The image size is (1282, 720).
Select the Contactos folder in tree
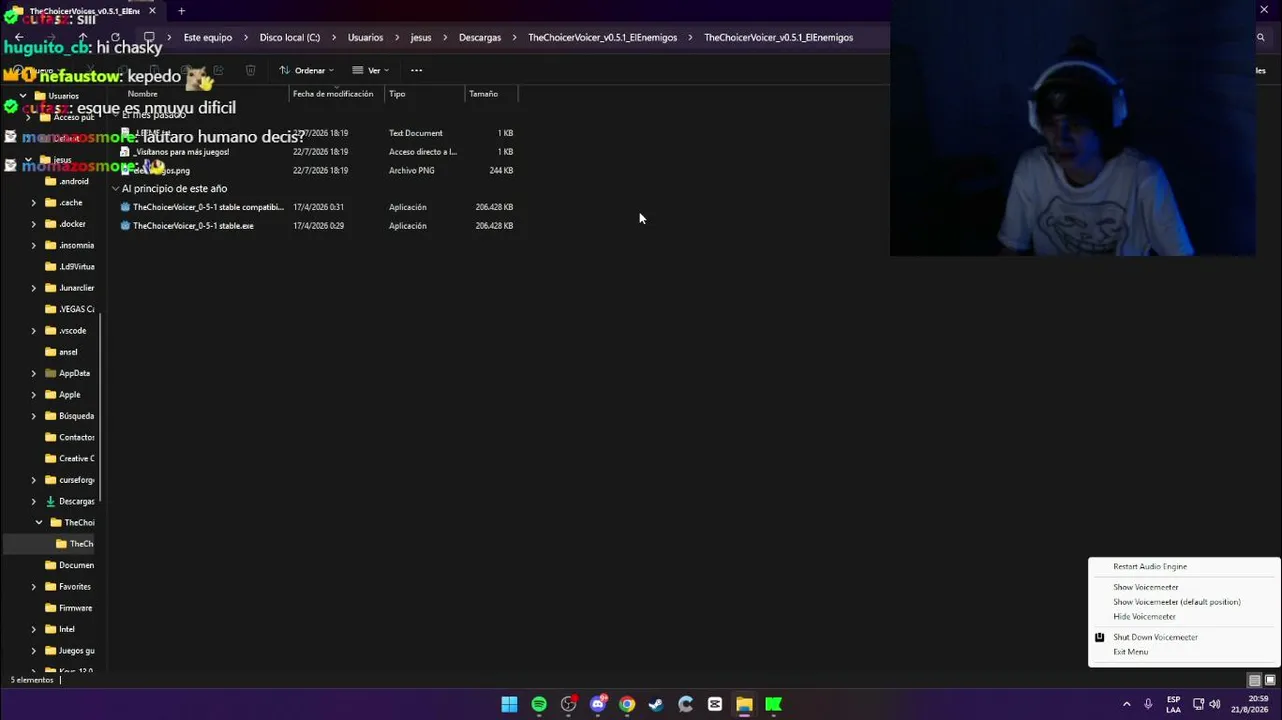click(69, 438)
